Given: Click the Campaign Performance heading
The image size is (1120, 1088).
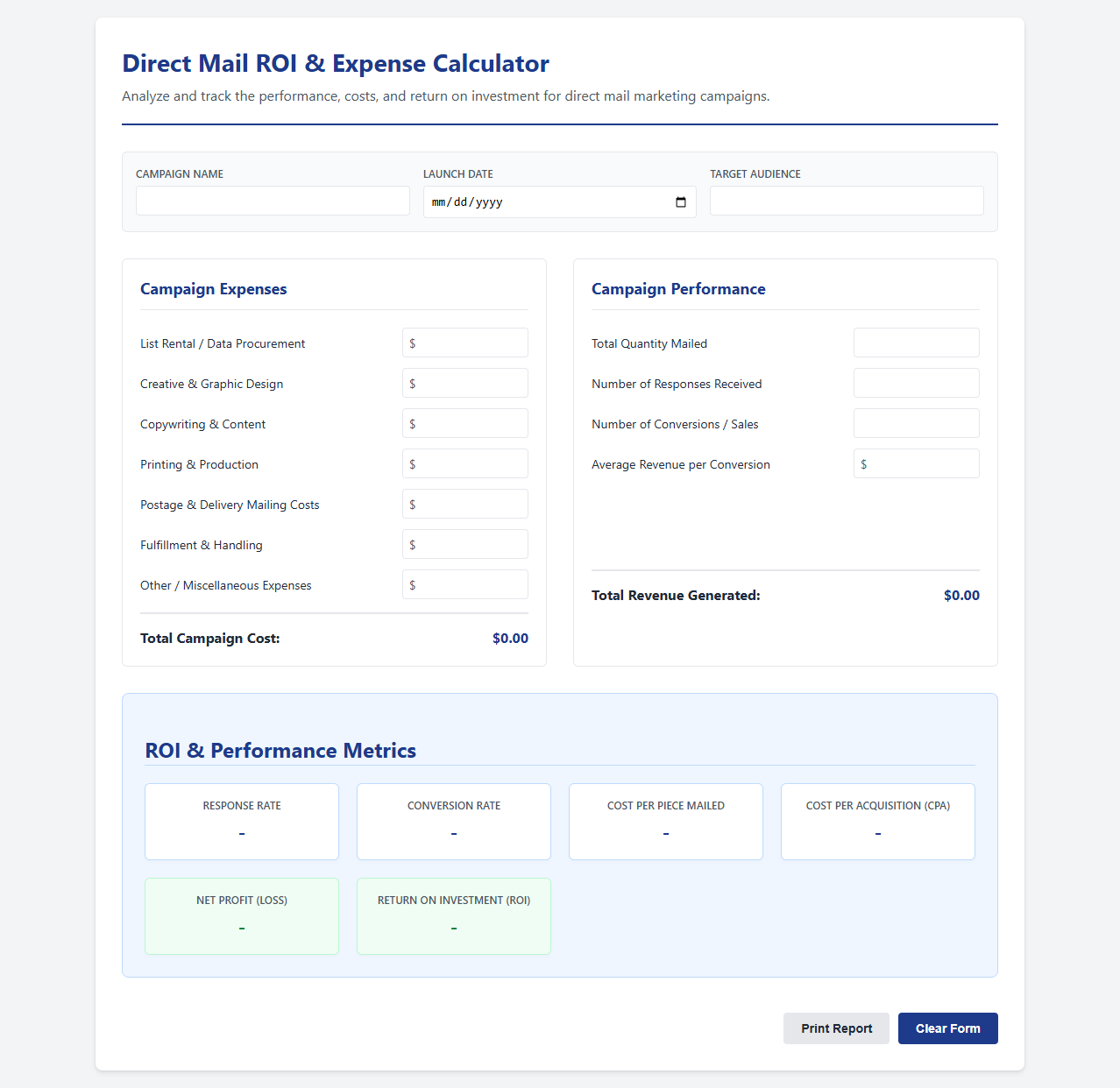Looking at the screenshot, I should point(678,289).
